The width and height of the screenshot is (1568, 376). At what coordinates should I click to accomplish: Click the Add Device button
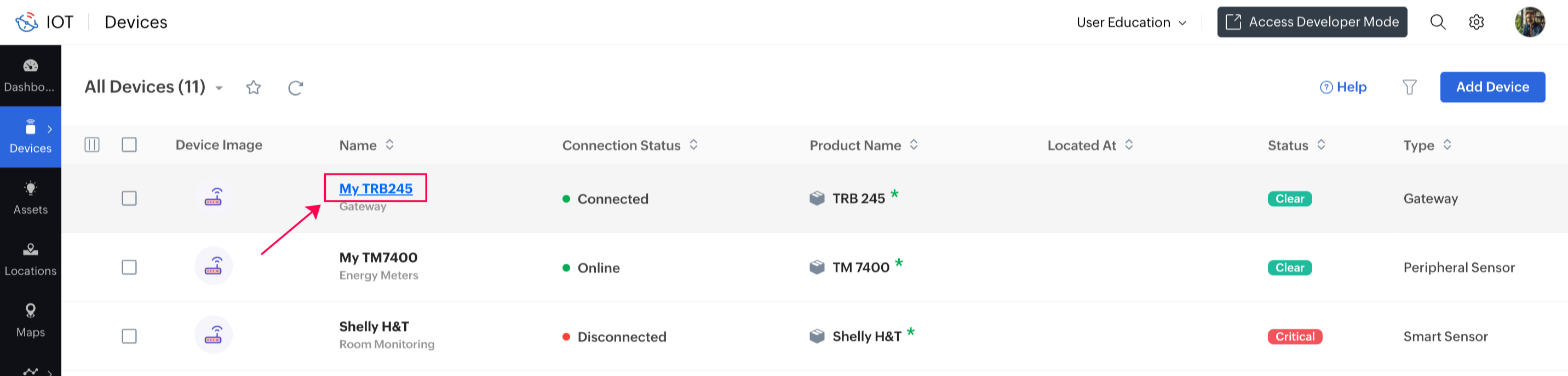[x=1492, y=87]
